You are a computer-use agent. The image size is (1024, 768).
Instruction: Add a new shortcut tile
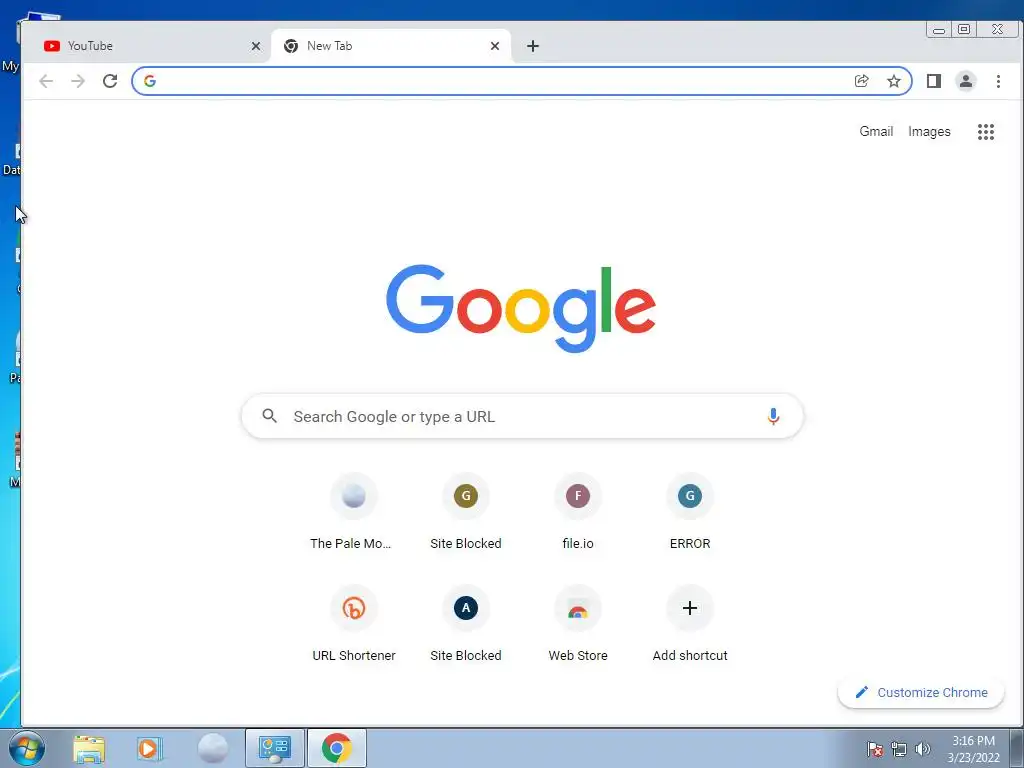coord(690,625)
